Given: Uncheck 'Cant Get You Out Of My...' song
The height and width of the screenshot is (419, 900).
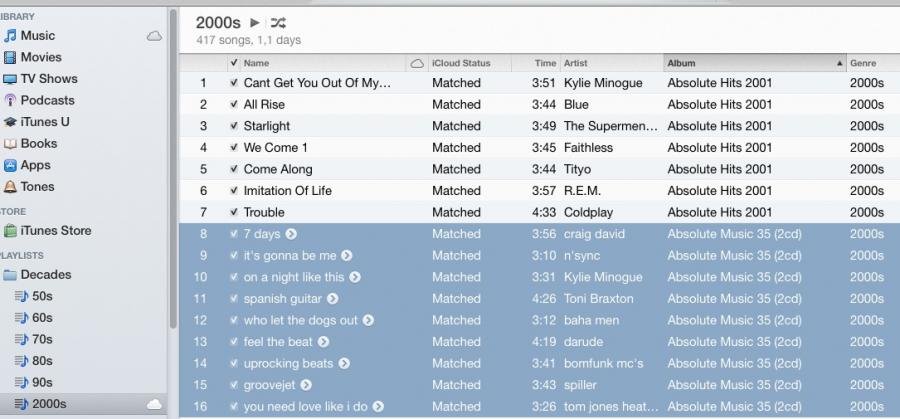Looking at the screenshot, I should coord(234,83).
